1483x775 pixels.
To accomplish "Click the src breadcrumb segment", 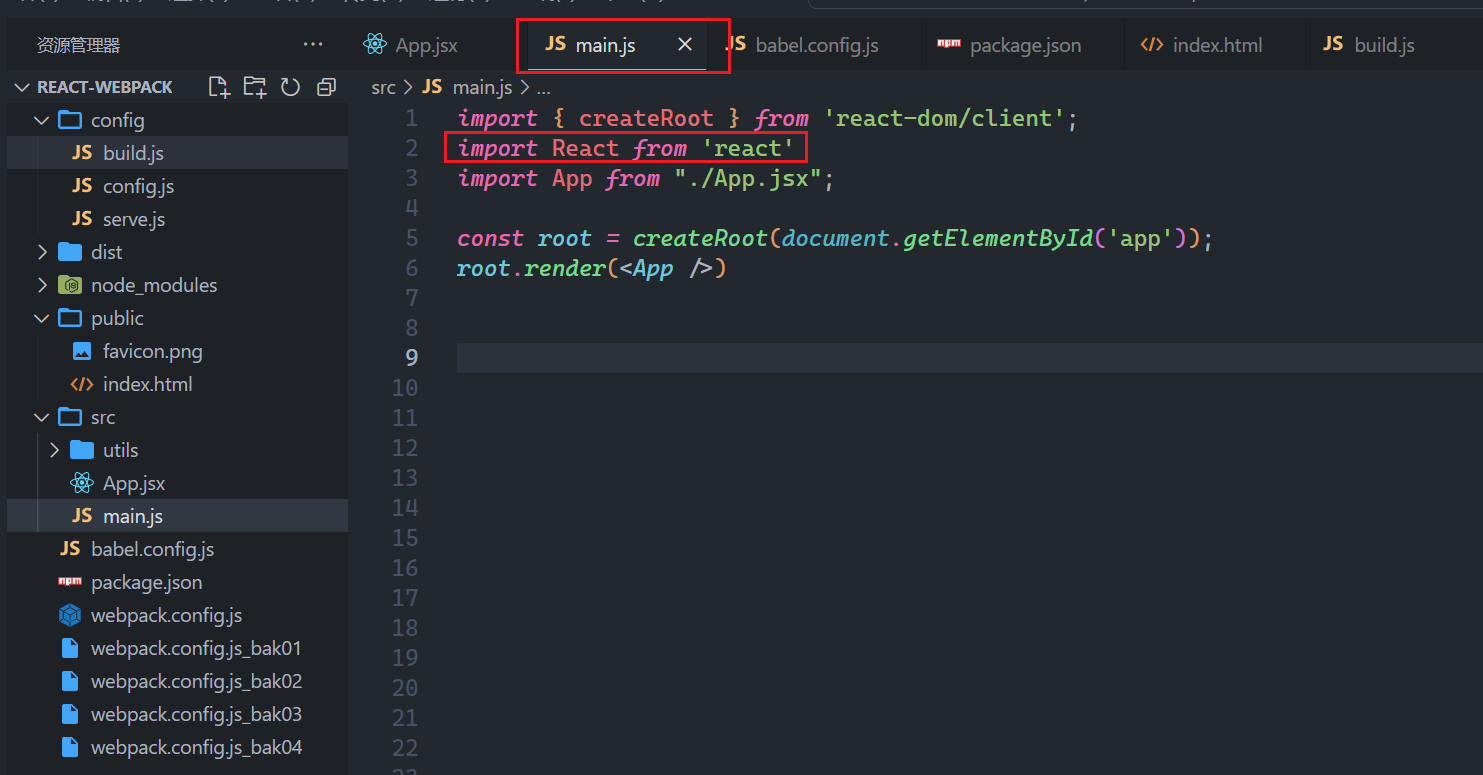I will (383, 87).
